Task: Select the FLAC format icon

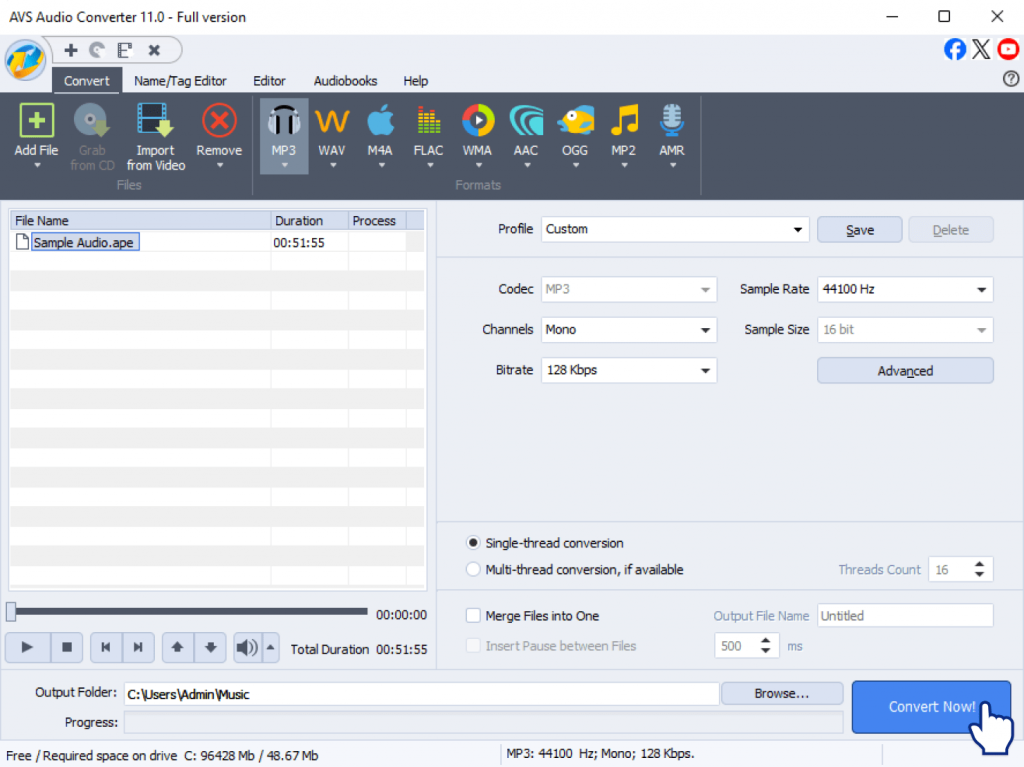Action: tap(428, 121)
